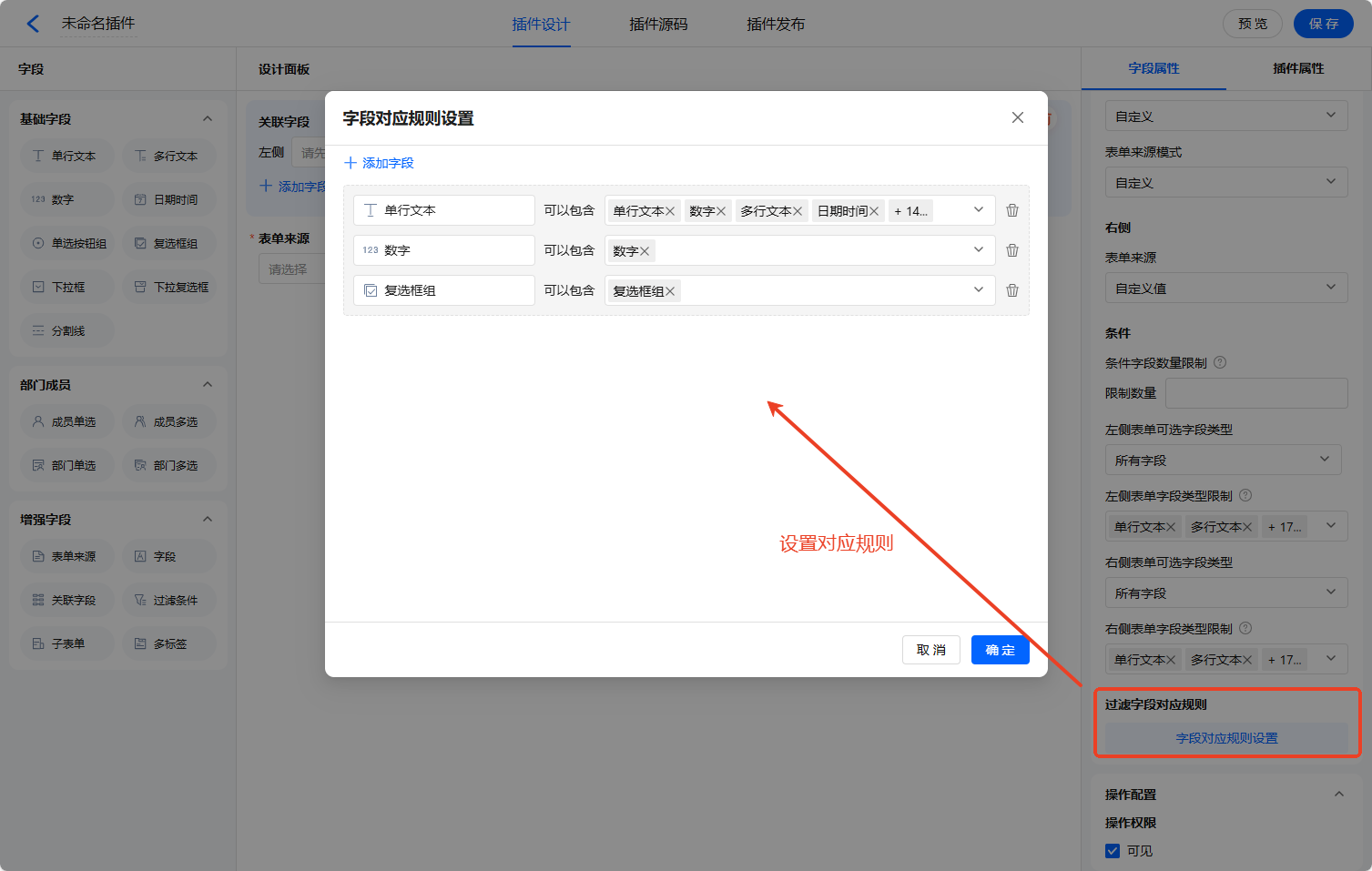Click the 限制数量 input field
The height and width of the screenshot is (871, 1372).
[x=1255, y=393]
